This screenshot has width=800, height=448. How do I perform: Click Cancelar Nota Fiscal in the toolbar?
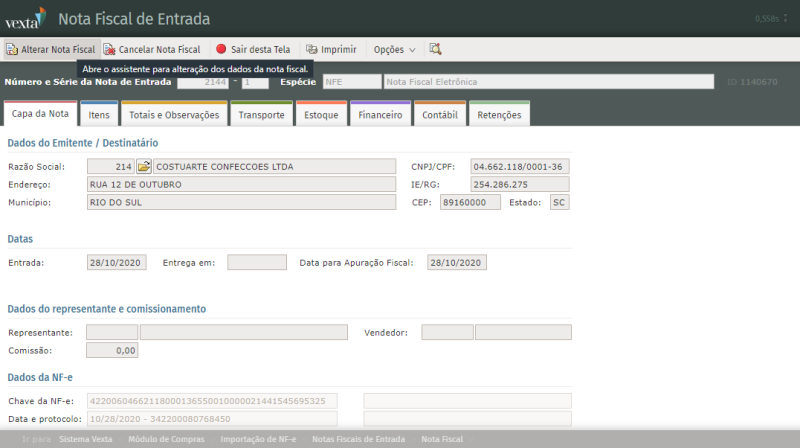[152, 49]
